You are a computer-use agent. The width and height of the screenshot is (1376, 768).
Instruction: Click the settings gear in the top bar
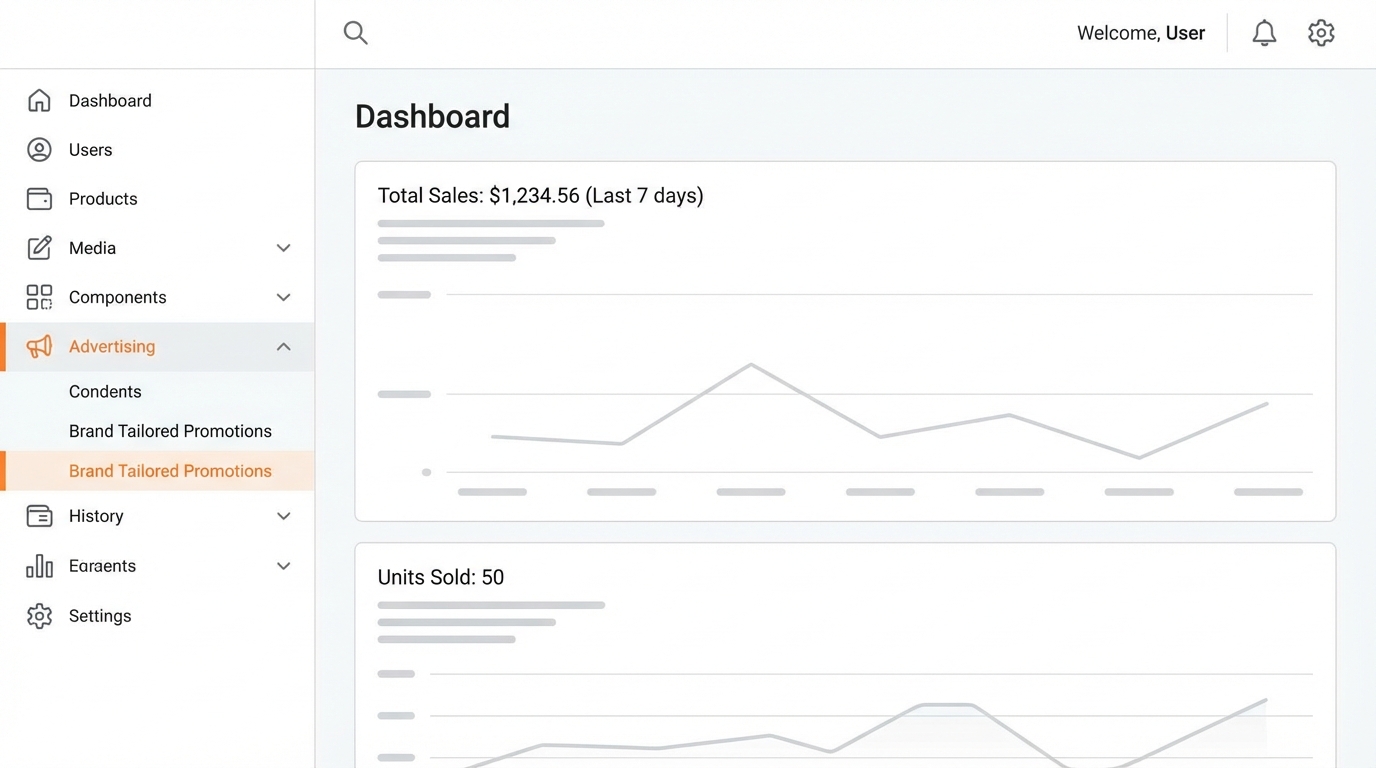(x=1321, y=32)
